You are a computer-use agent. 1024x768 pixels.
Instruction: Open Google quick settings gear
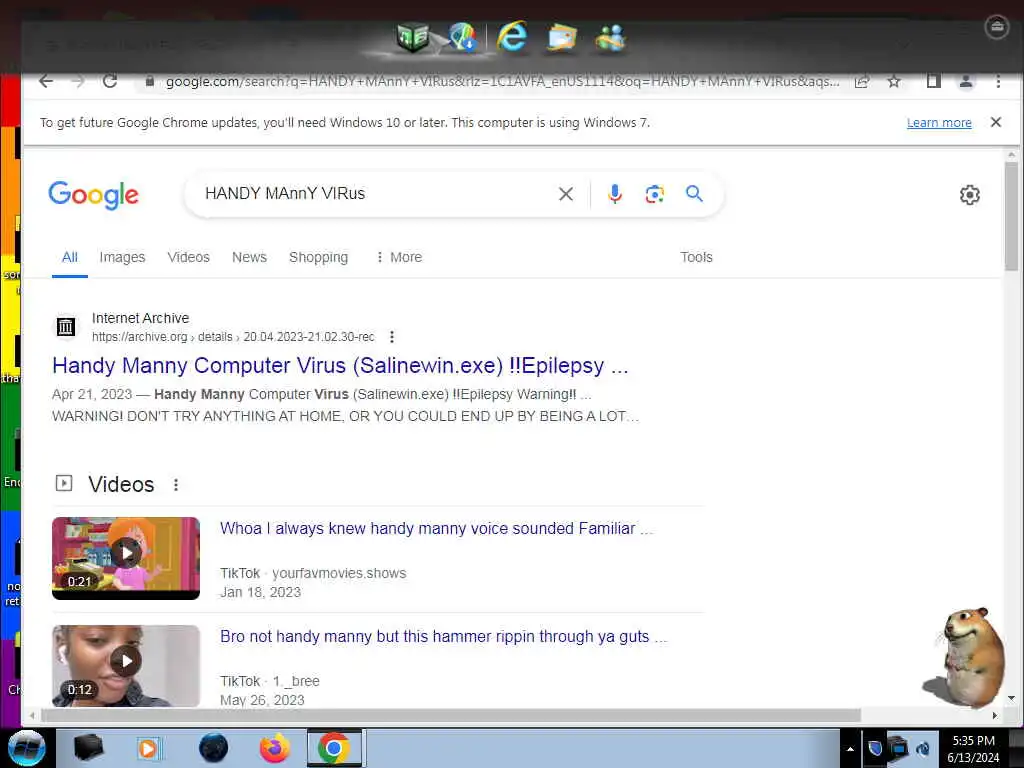click(969, 195)
